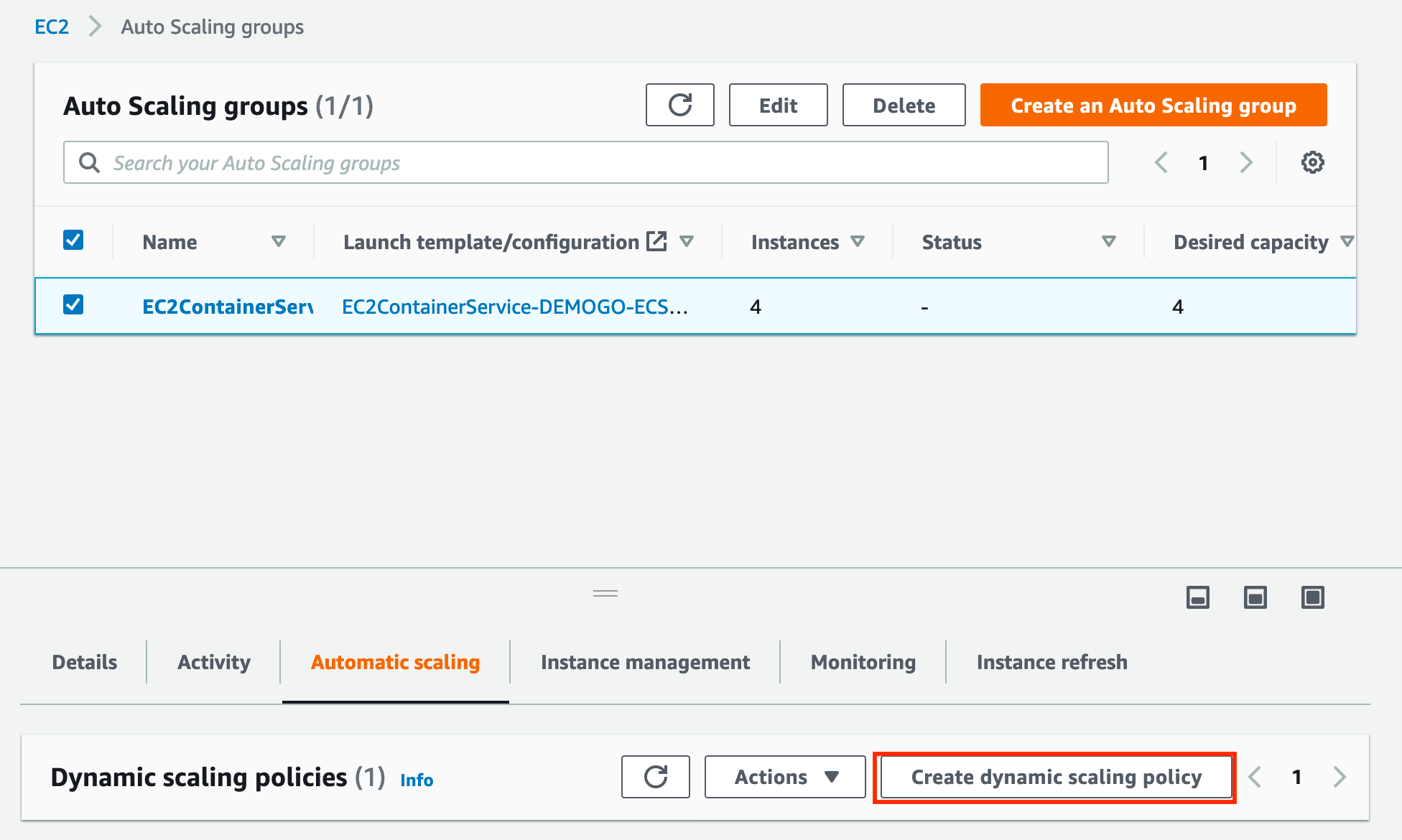This screenshot has height=840, width=1402.
Task: Go to next page of scaling policies
Action: click(1340, 777)
